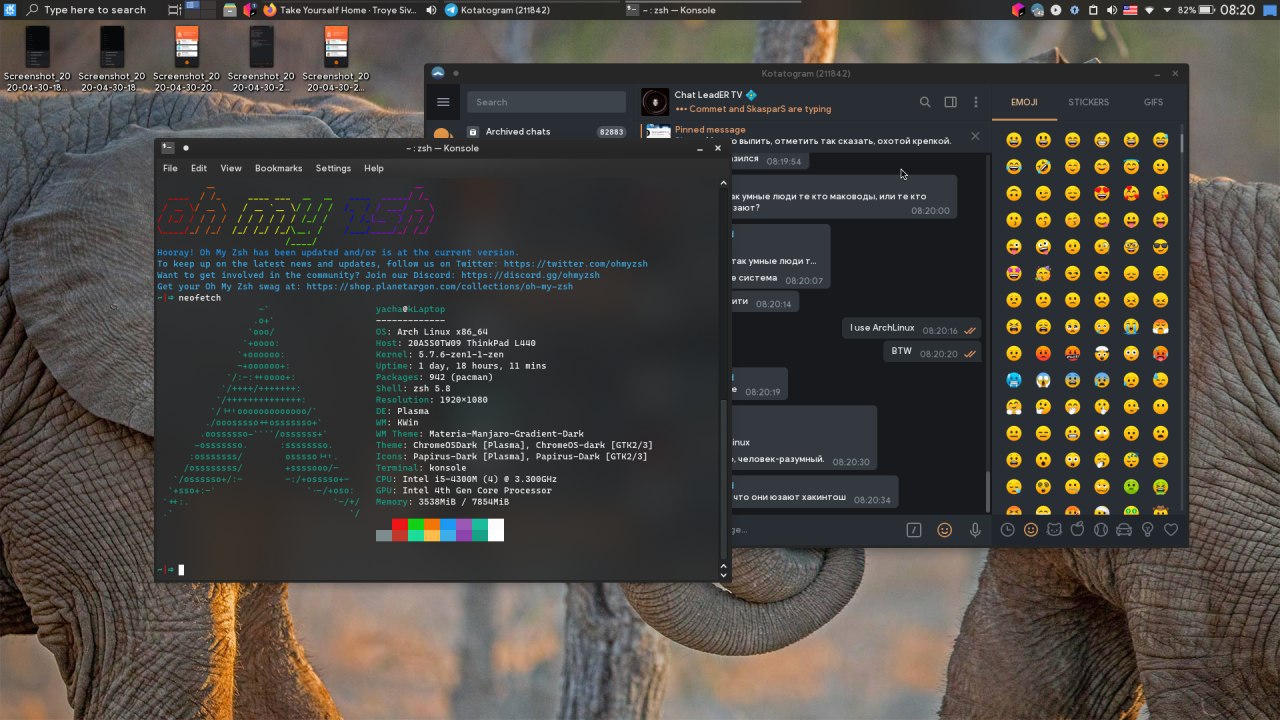The height and width of the screenshot is (720, 1280).
Task: Click Konsole scrollbar up arrow
Action: (724, 183)
